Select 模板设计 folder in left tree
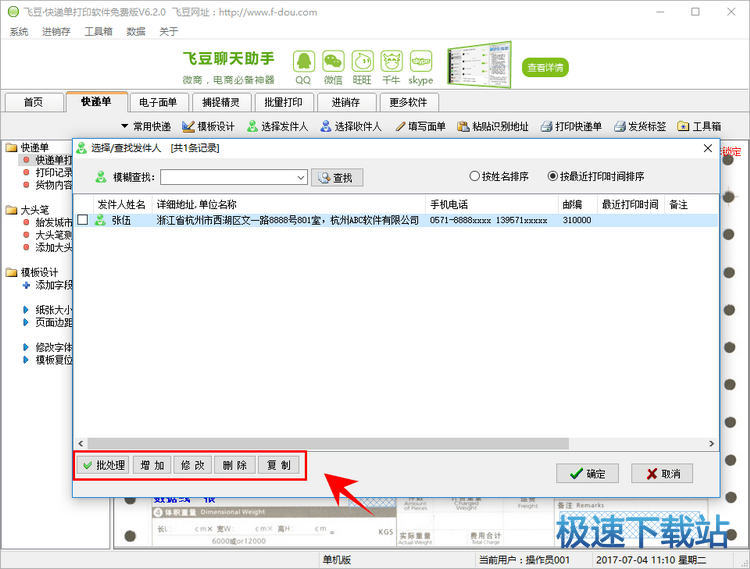The image size is (750, 569). pos(32,273)
